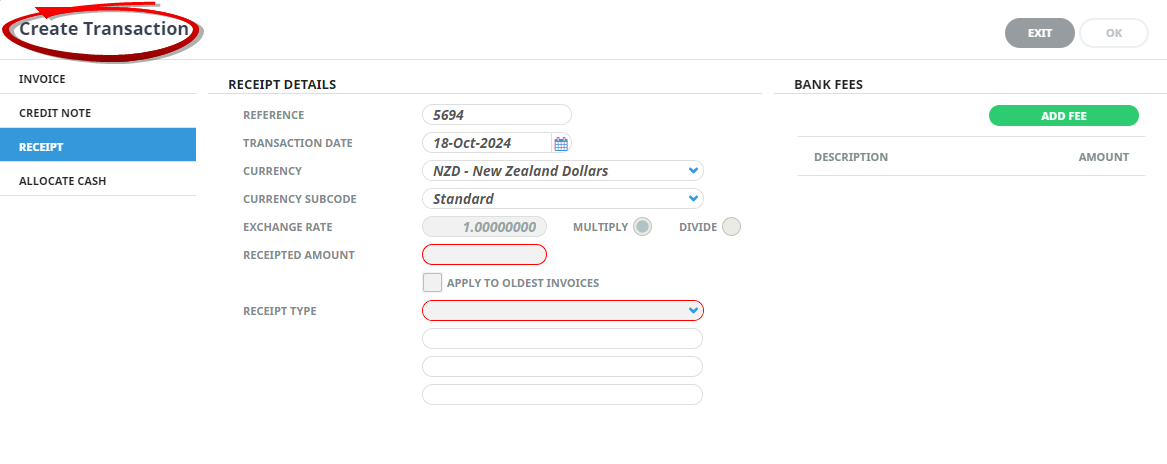Click first blank field below Receipt Type
This screenshot has width=1167, height=464.
click(x=562, y=339)
